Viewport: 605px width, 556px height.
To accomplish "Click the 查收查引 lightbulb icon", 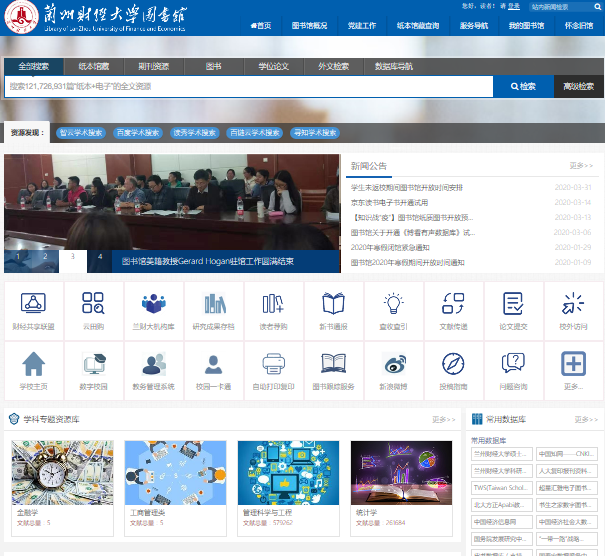I will click(x=393, y=304).
